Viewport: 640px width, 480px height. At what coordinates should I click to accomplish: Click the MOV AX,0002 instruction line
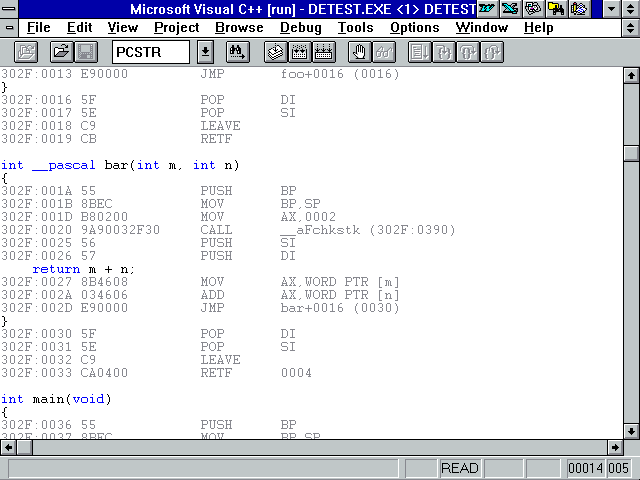click(x=169, y=217)
